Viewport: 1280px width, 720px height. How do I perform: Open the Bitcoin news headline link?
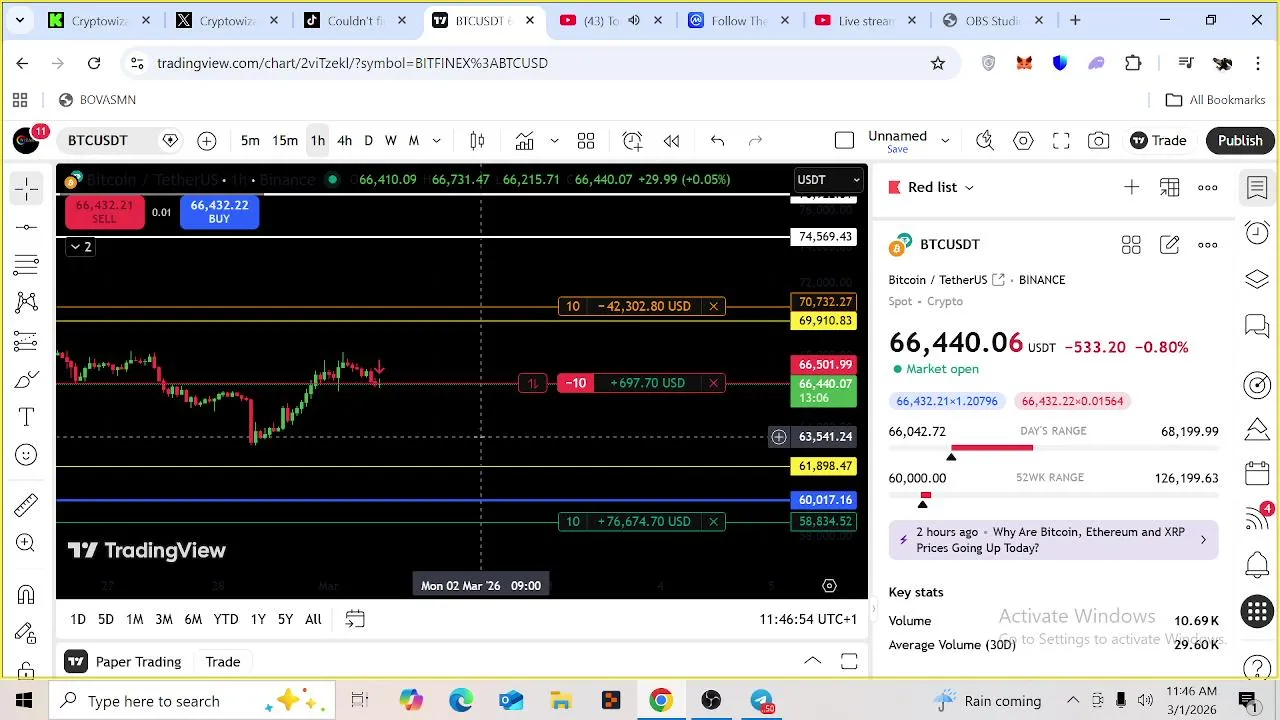pos(1054,540)
